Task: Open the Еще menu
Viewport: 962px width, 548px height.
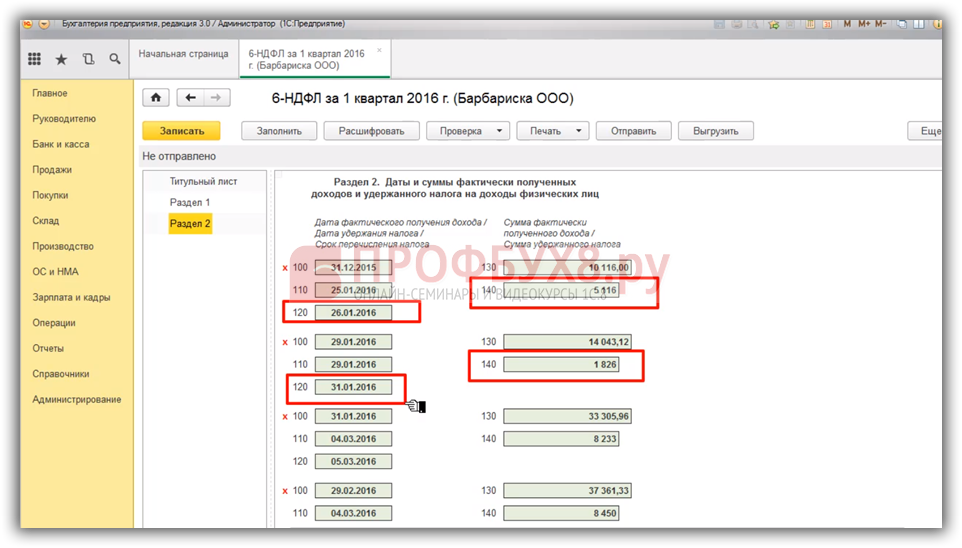Action: point(930,131)
